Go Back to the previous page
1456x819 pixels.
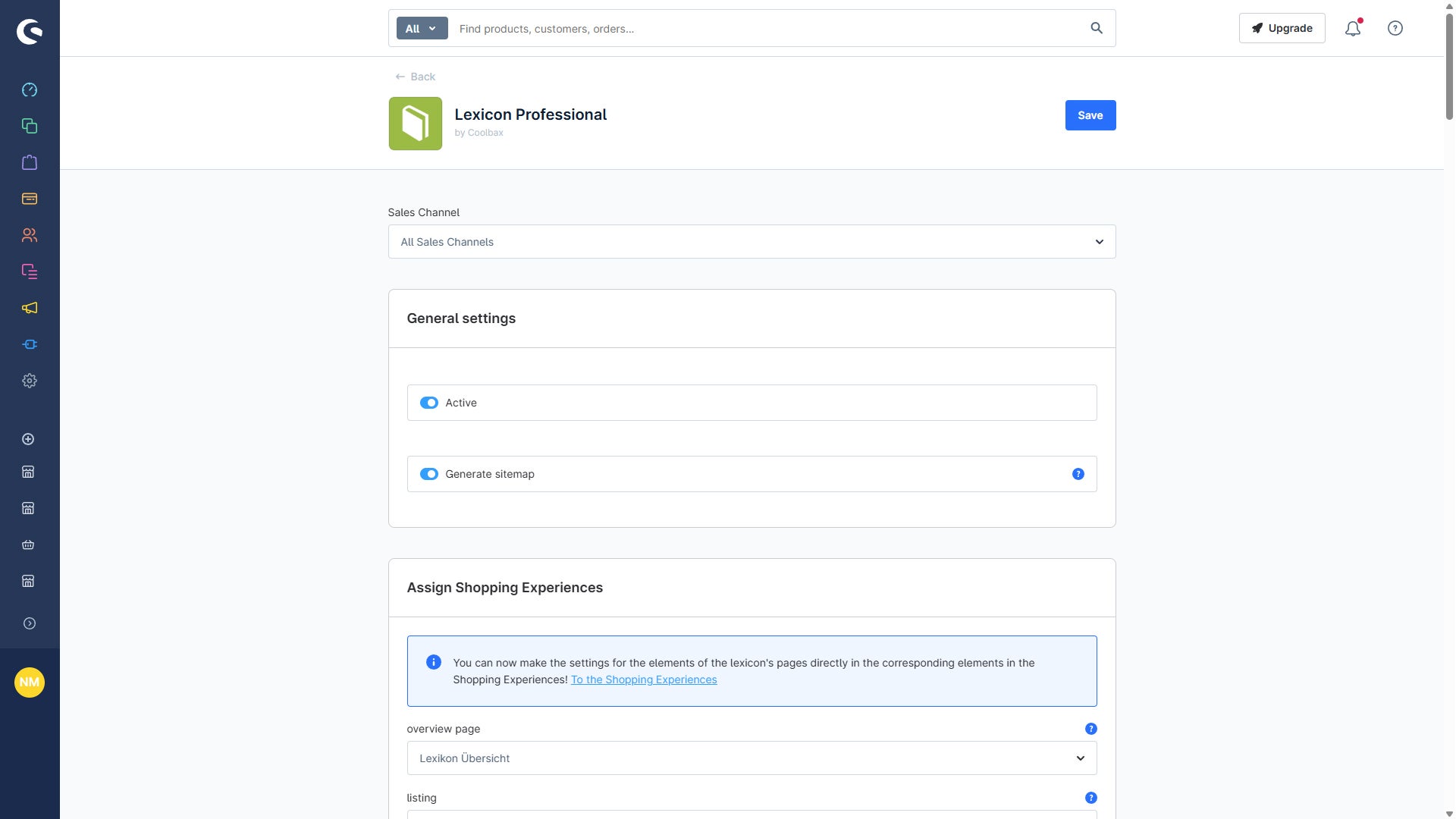[x=416, y=77]
